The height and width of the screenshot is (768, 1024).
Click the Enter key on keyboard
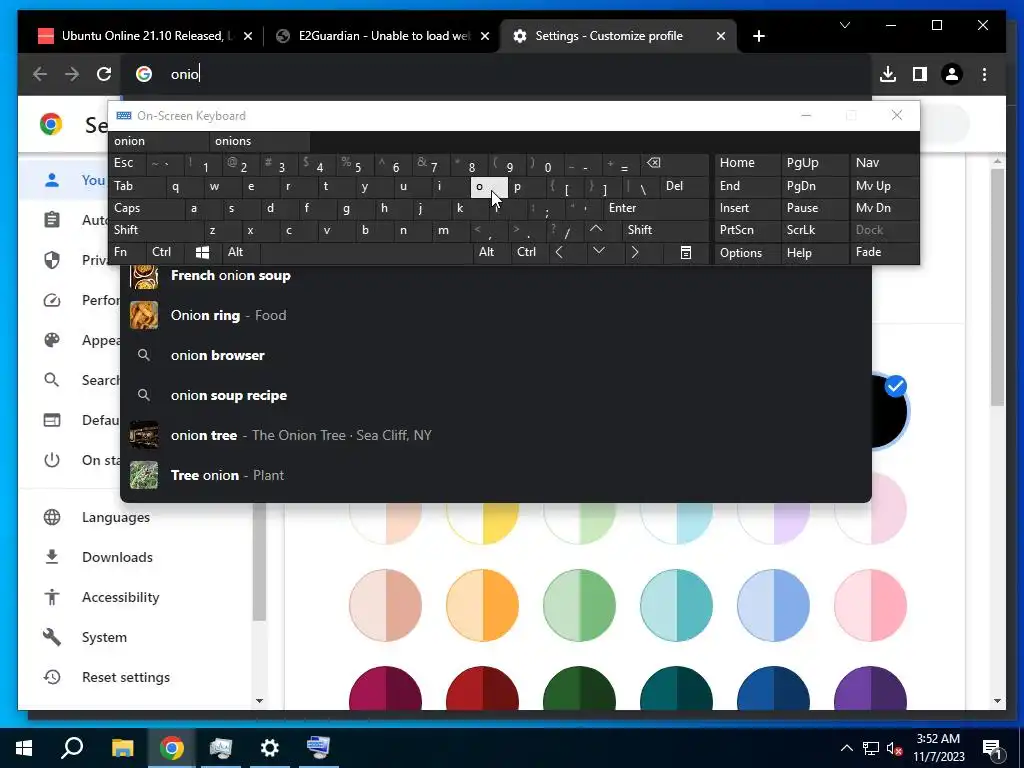[656, 208]
